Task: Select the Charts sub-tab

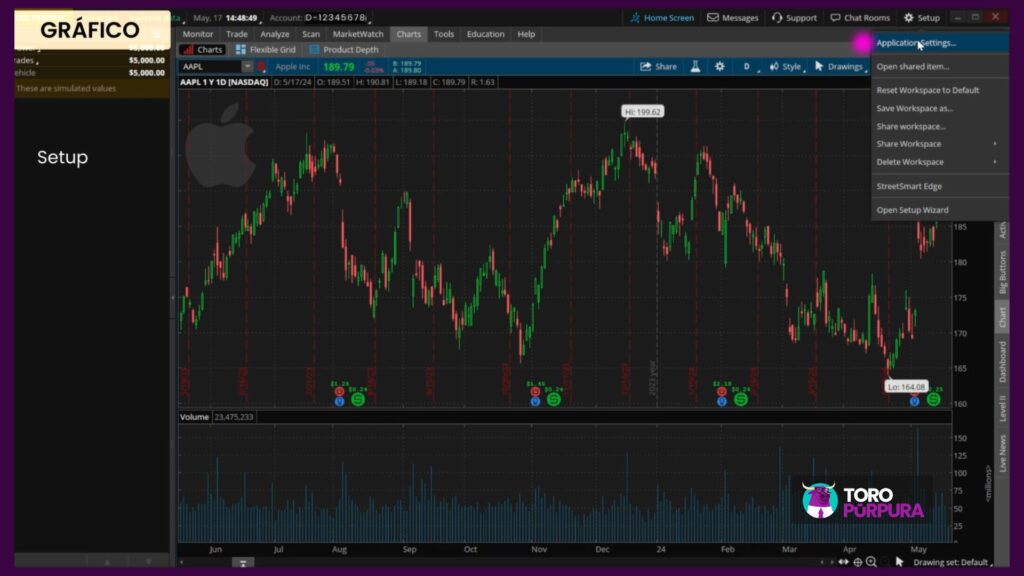Action: [x=202, y=50]
